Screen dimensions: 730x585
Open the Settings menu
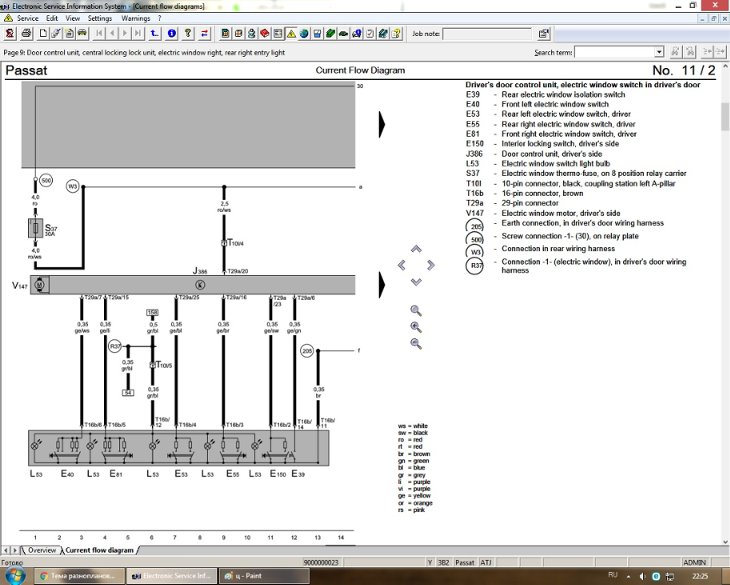[100, 18]
